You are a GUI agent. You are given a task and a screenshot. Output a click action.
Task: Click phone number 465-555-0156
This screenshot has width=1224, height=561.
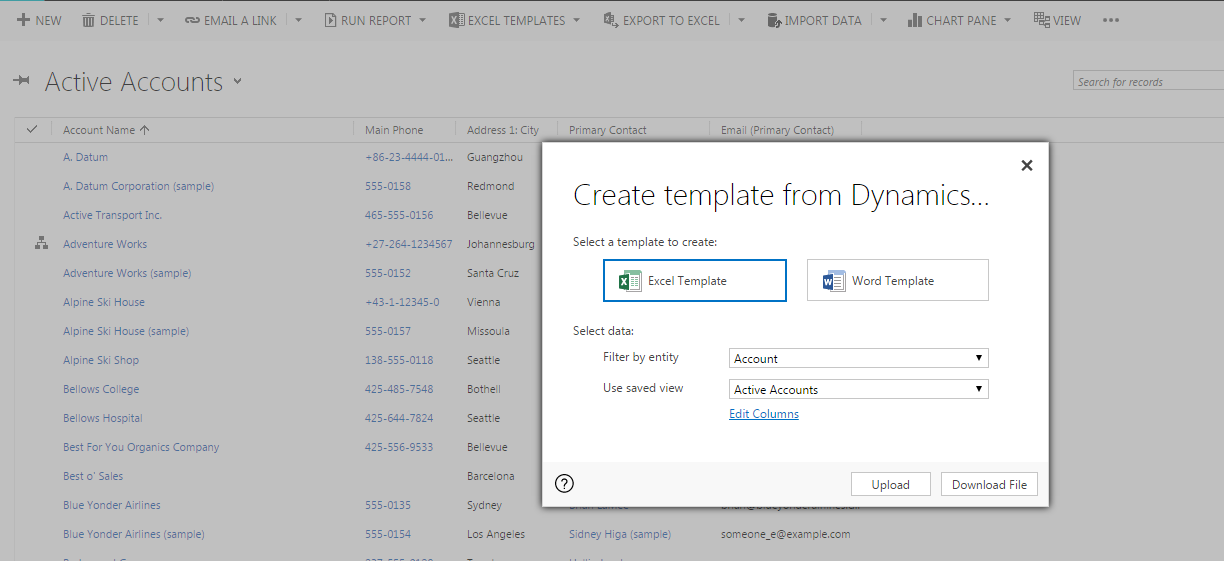399,215
